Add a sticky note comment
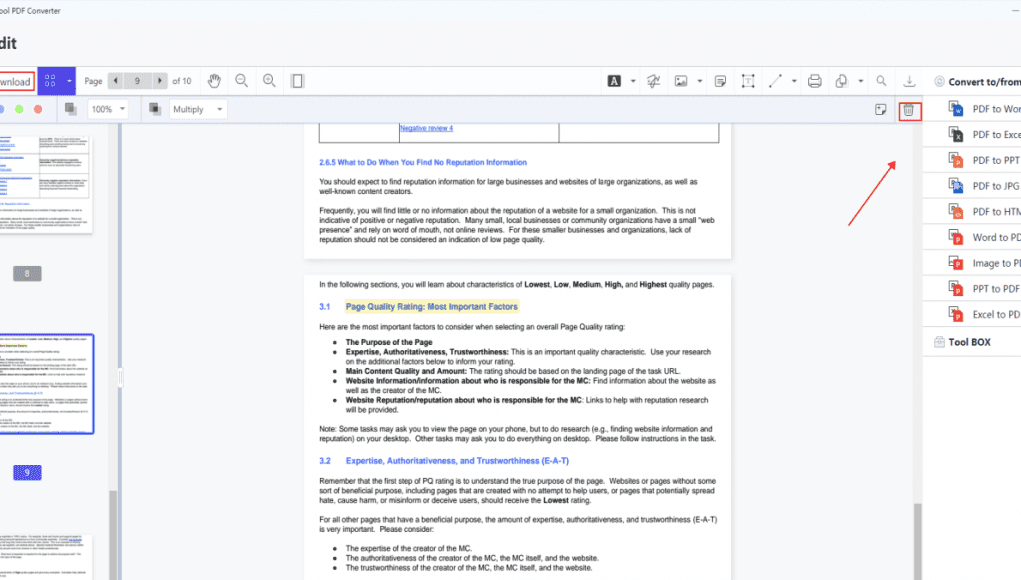 [720, 81]
